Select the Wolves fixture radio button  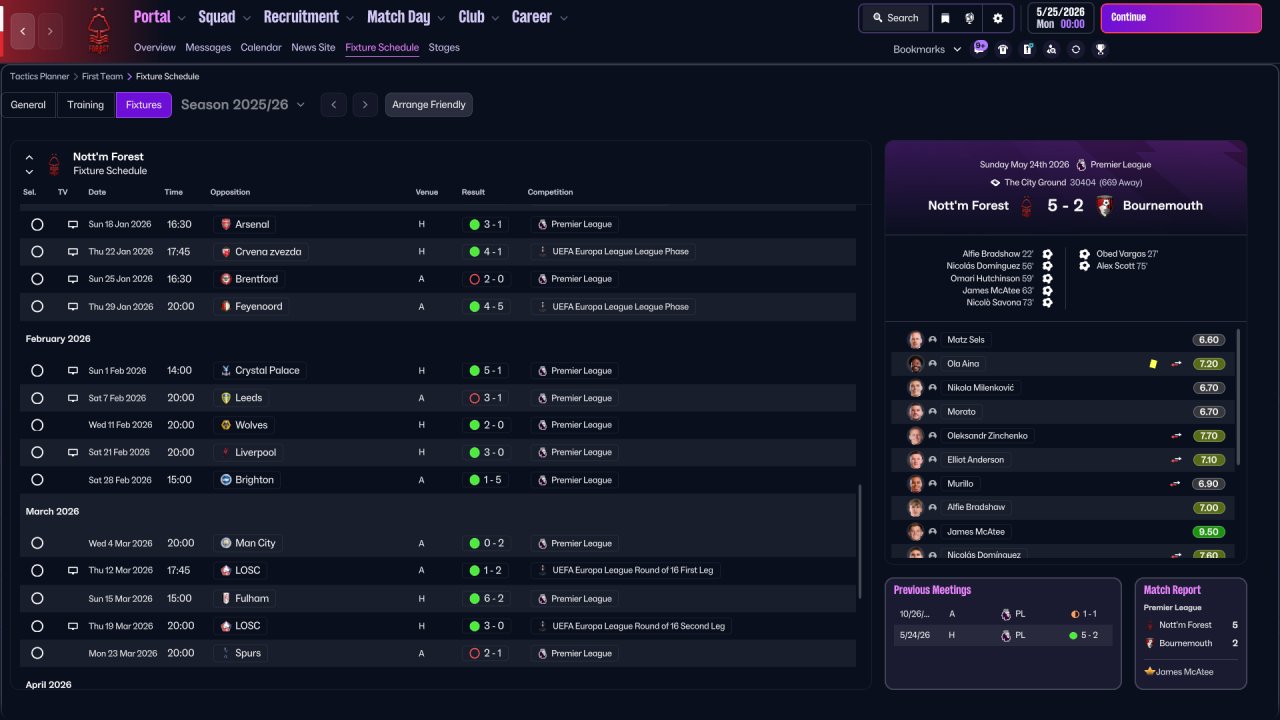click(37, 425)
